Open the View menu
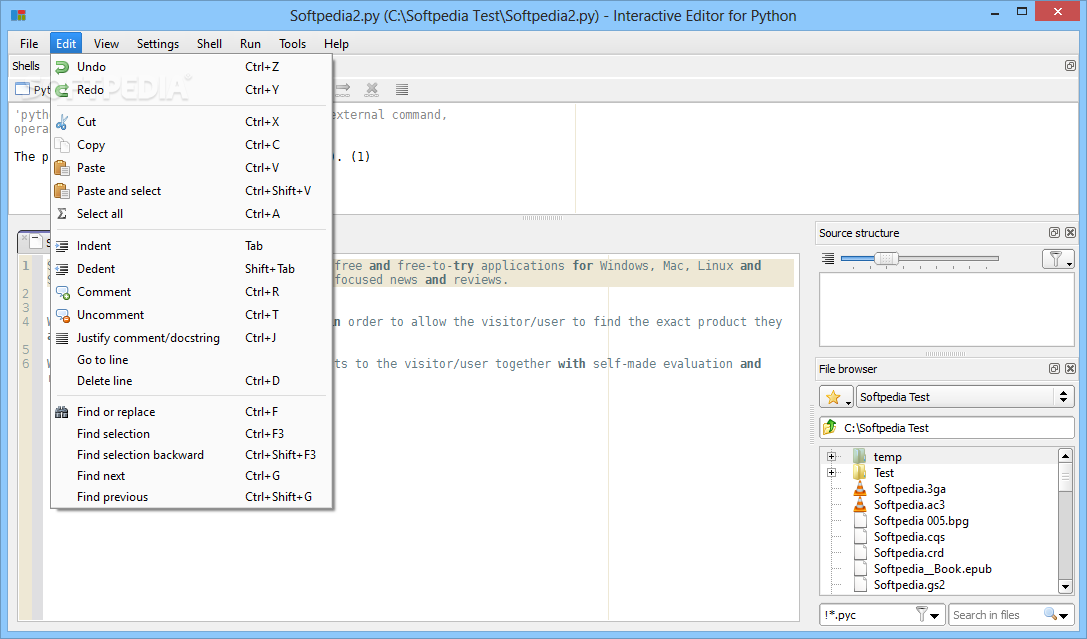Viewport: 1087px width, 639px height. (106, 44)
